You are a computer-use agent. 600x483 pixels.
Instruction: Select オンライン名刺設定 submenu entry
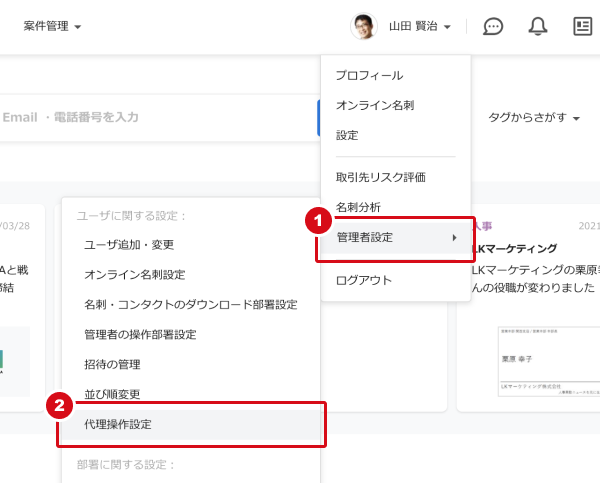point(135,274)
